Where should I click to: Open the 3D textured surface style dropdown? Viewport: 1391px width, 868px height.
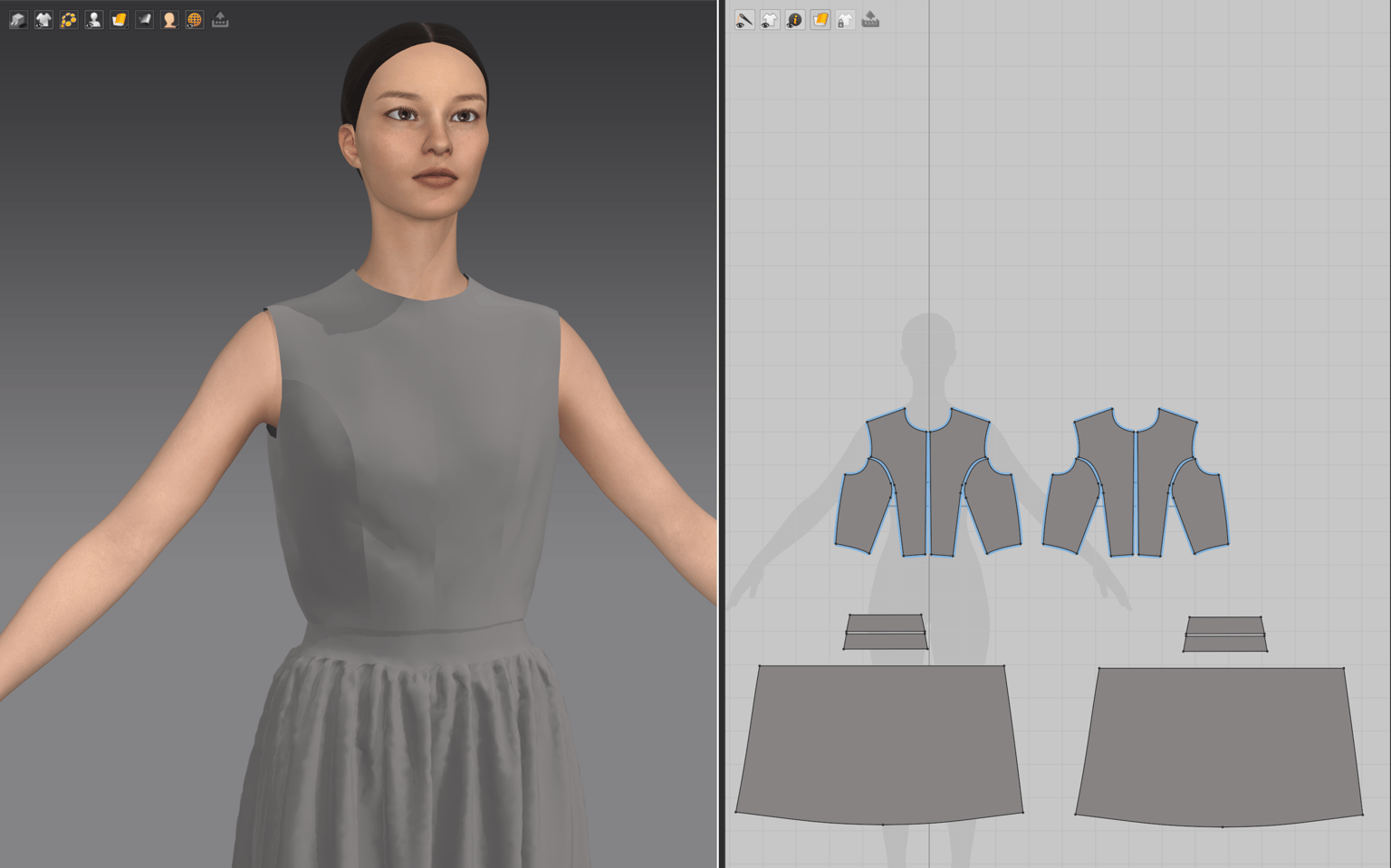(x=120, y=19)
